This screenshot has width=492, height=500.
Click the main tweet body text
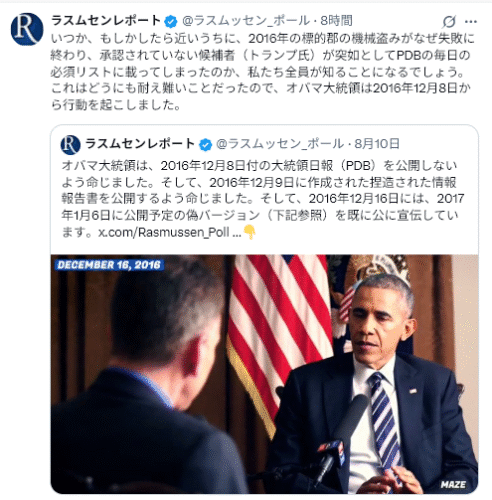click(x=262, y=72)
